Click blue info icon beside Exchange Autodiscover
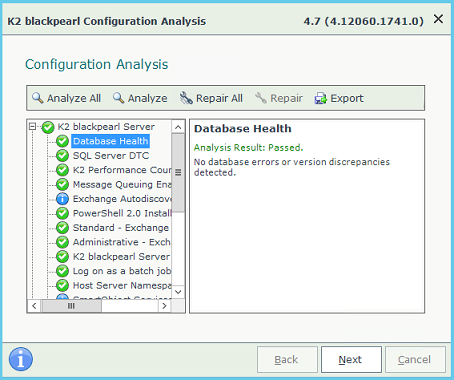 [62, 199]
